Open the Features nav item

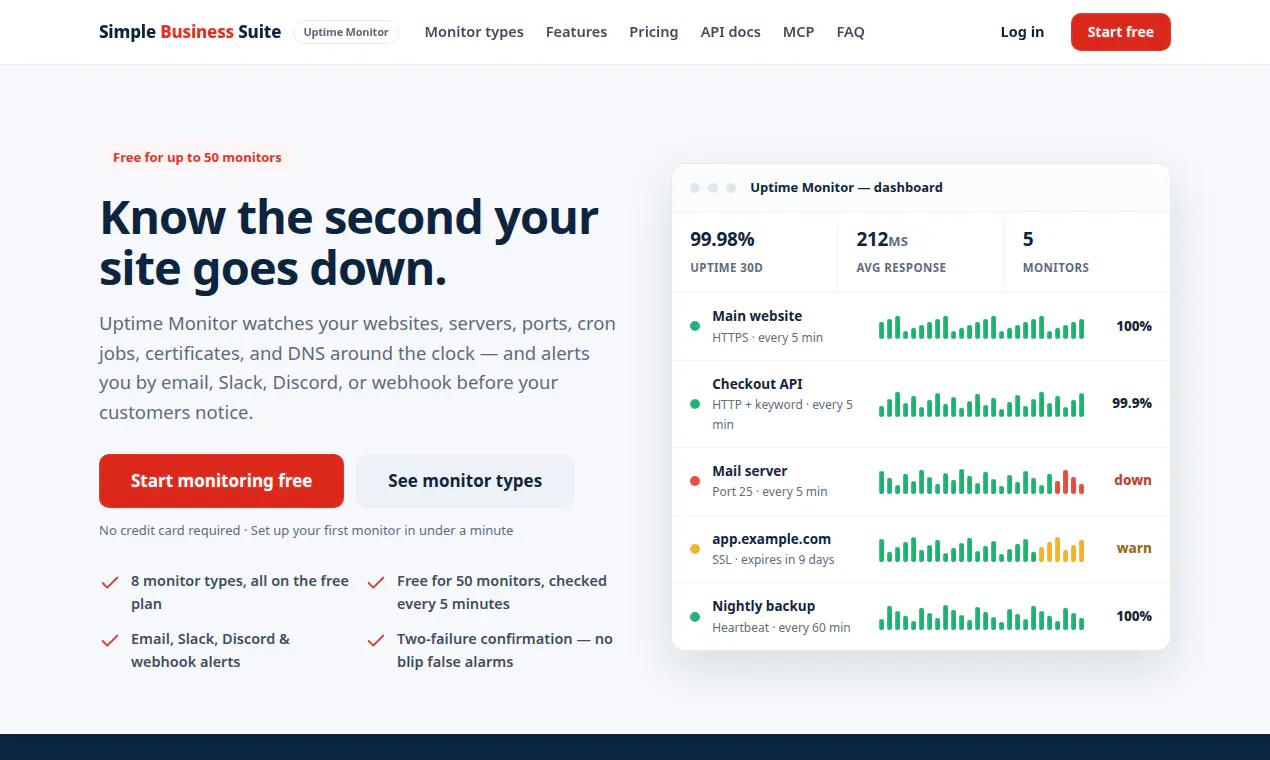[576, 32]
